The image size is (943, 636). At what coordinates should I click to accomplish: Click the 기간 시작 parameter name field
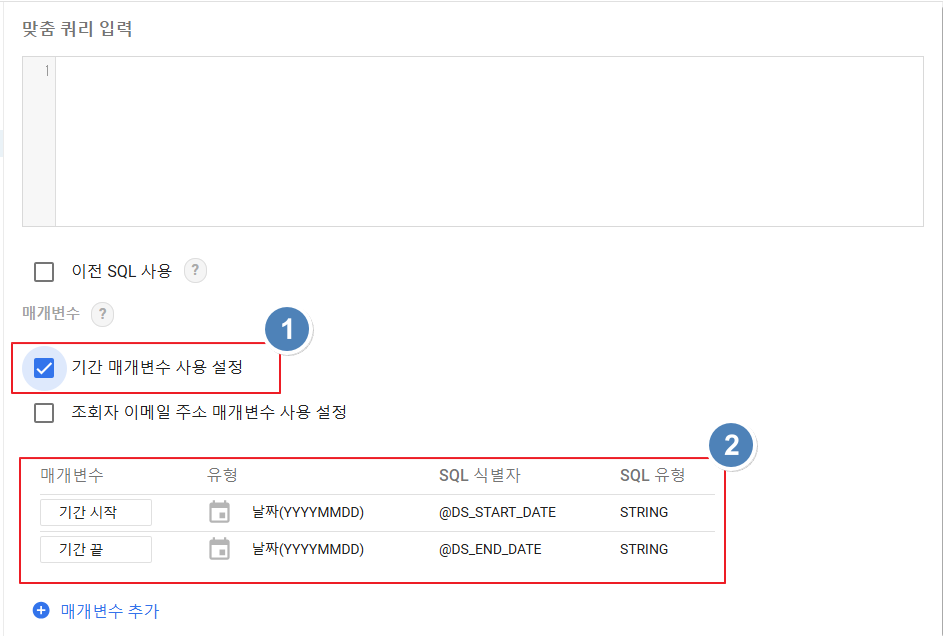tap(96, 512)
